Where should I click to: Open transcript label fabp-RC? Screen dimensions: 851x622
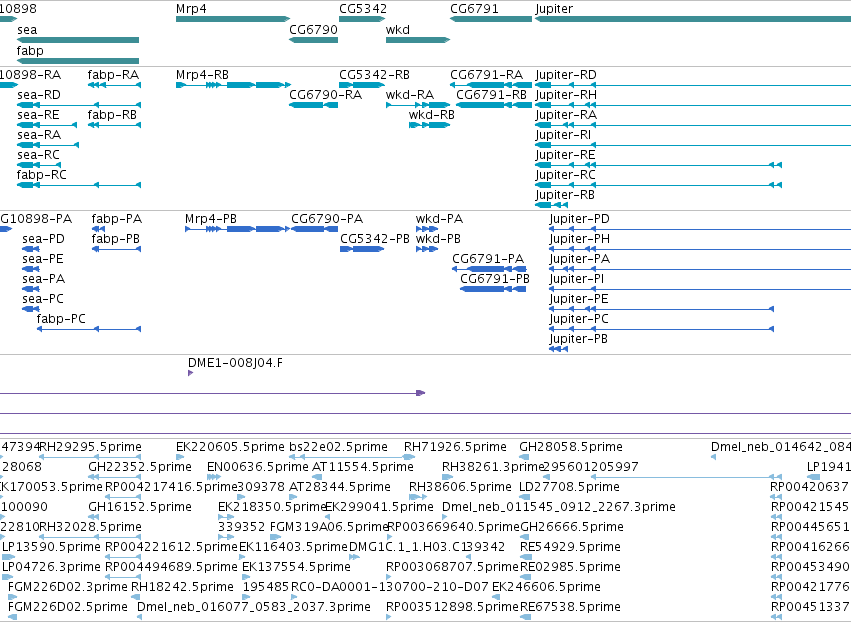42,175
